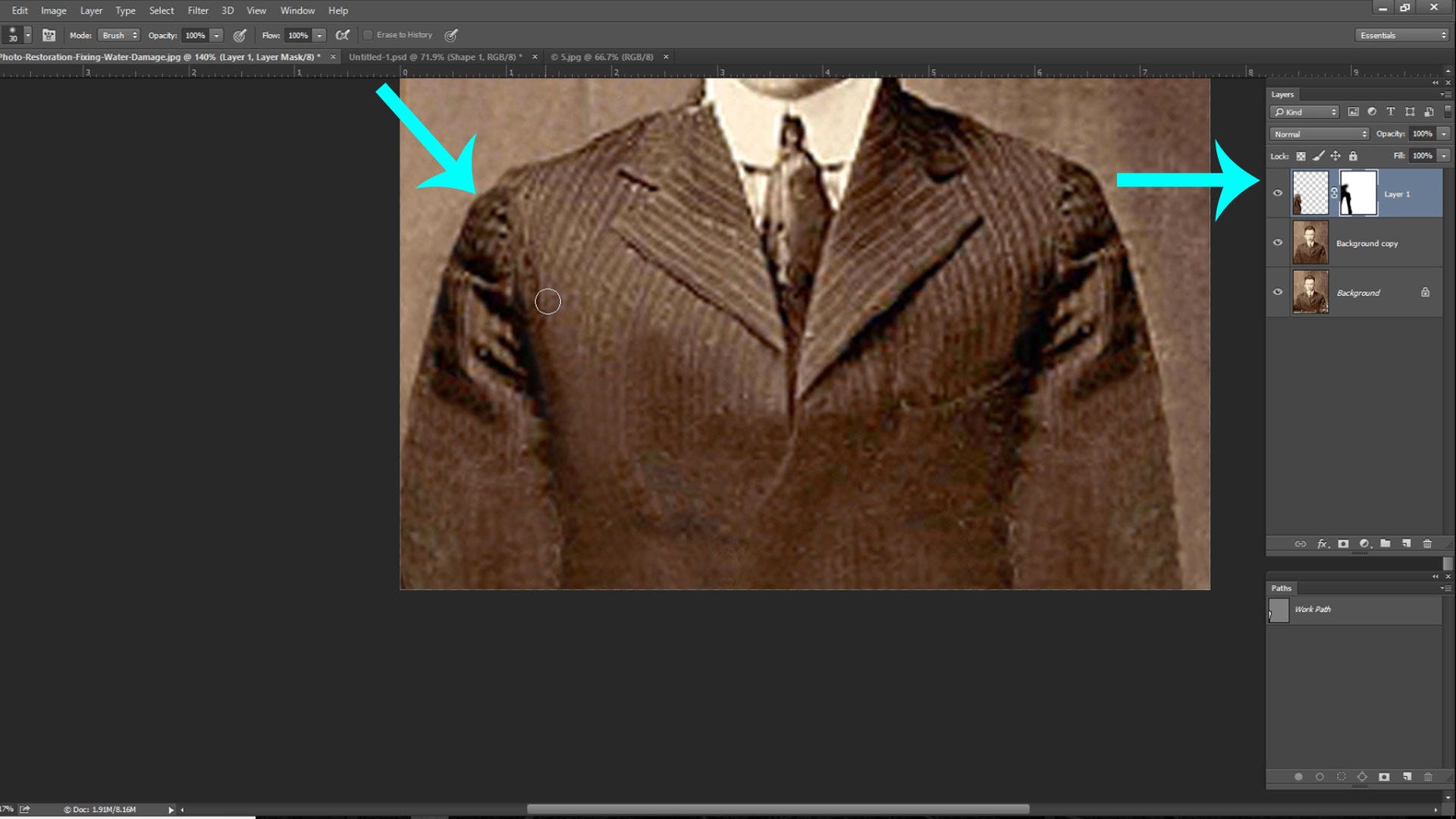
Task: Add a new layer mask
Action: [1342, 544]
